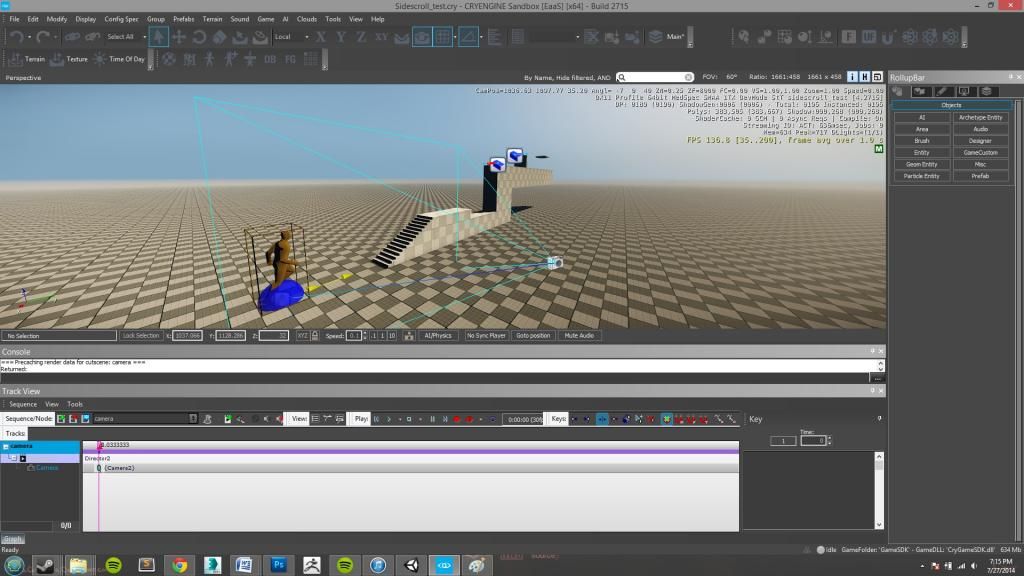Open the Layers tab in RollupBar
This screenshot has height=576, width=1024.
point(986,91)
